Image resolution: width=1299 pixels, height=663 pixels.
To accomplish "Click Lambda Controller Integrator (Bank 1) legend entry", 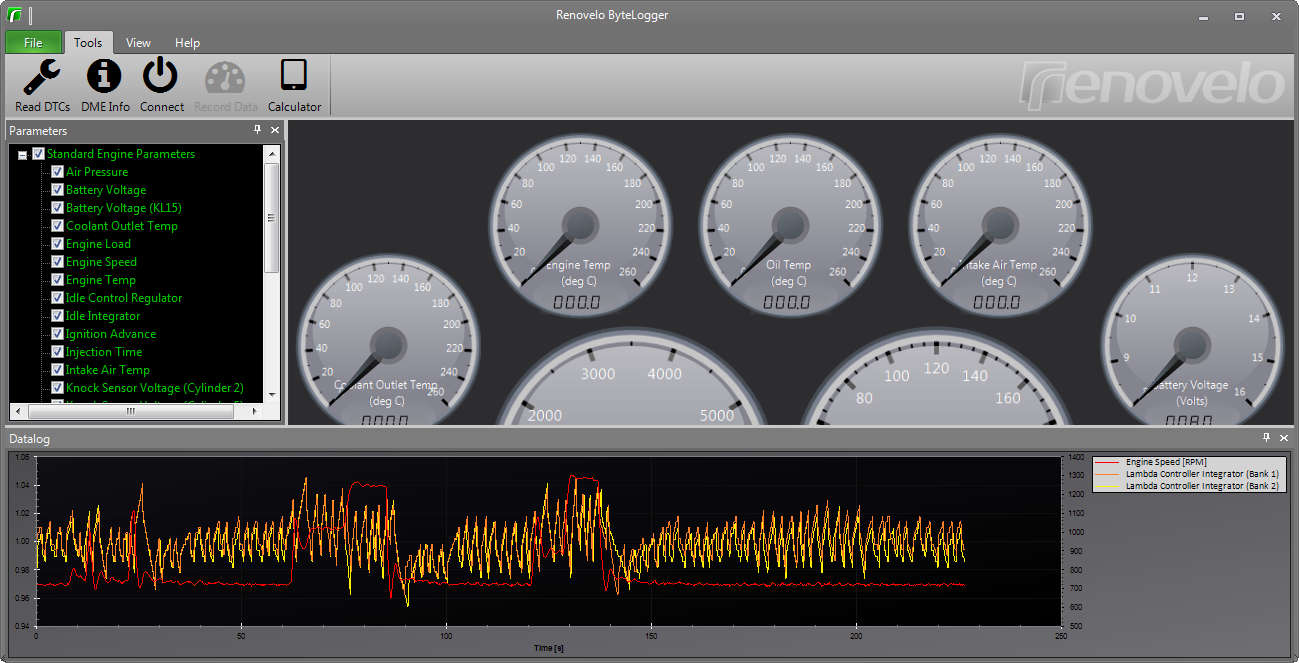I will coord(1188,474).
